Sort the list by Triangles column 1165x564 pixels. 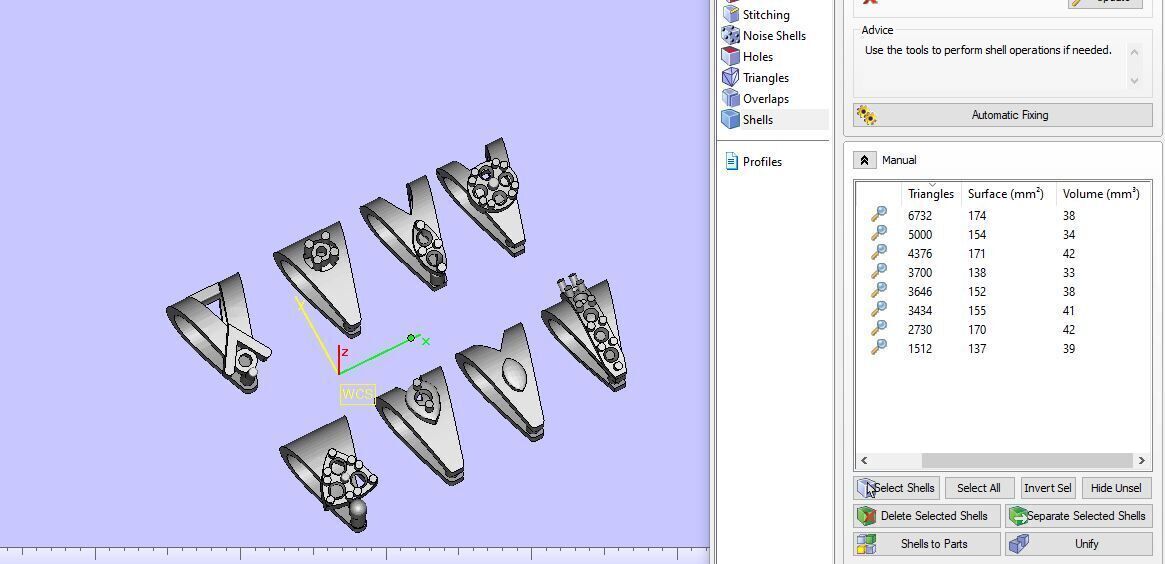(931, 193)
